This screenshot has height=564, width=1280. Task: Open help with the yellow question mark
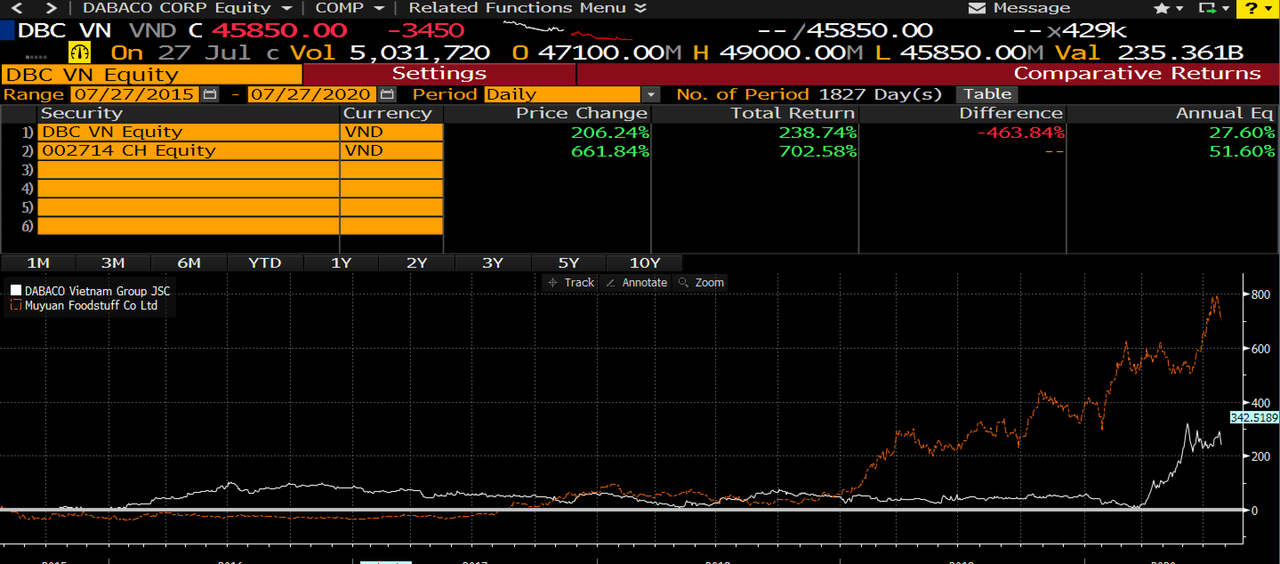[1256, 8]
